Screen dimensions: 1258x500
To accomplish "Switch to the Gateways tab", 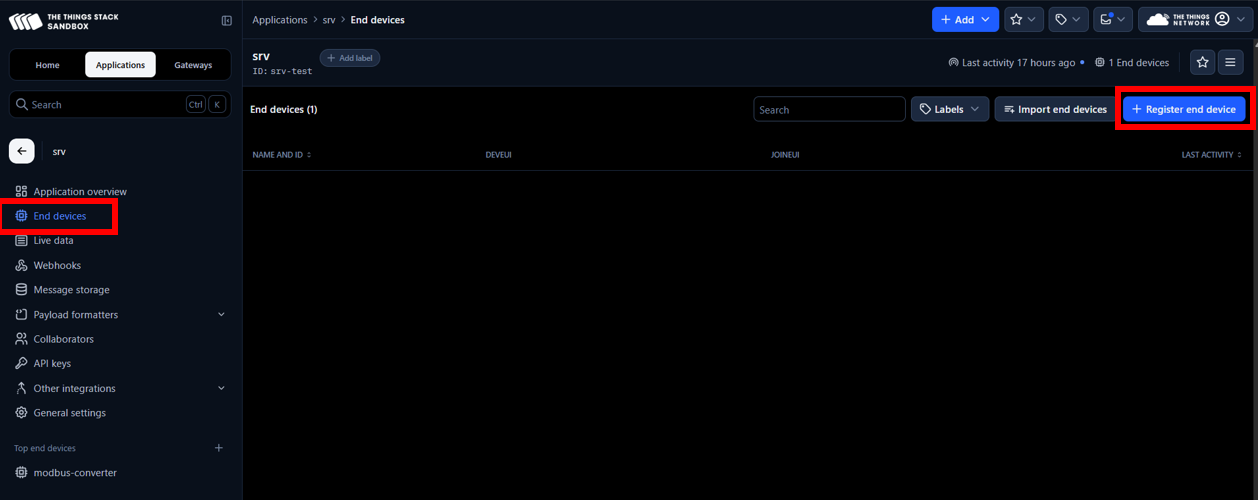I will tap(193, 65).
